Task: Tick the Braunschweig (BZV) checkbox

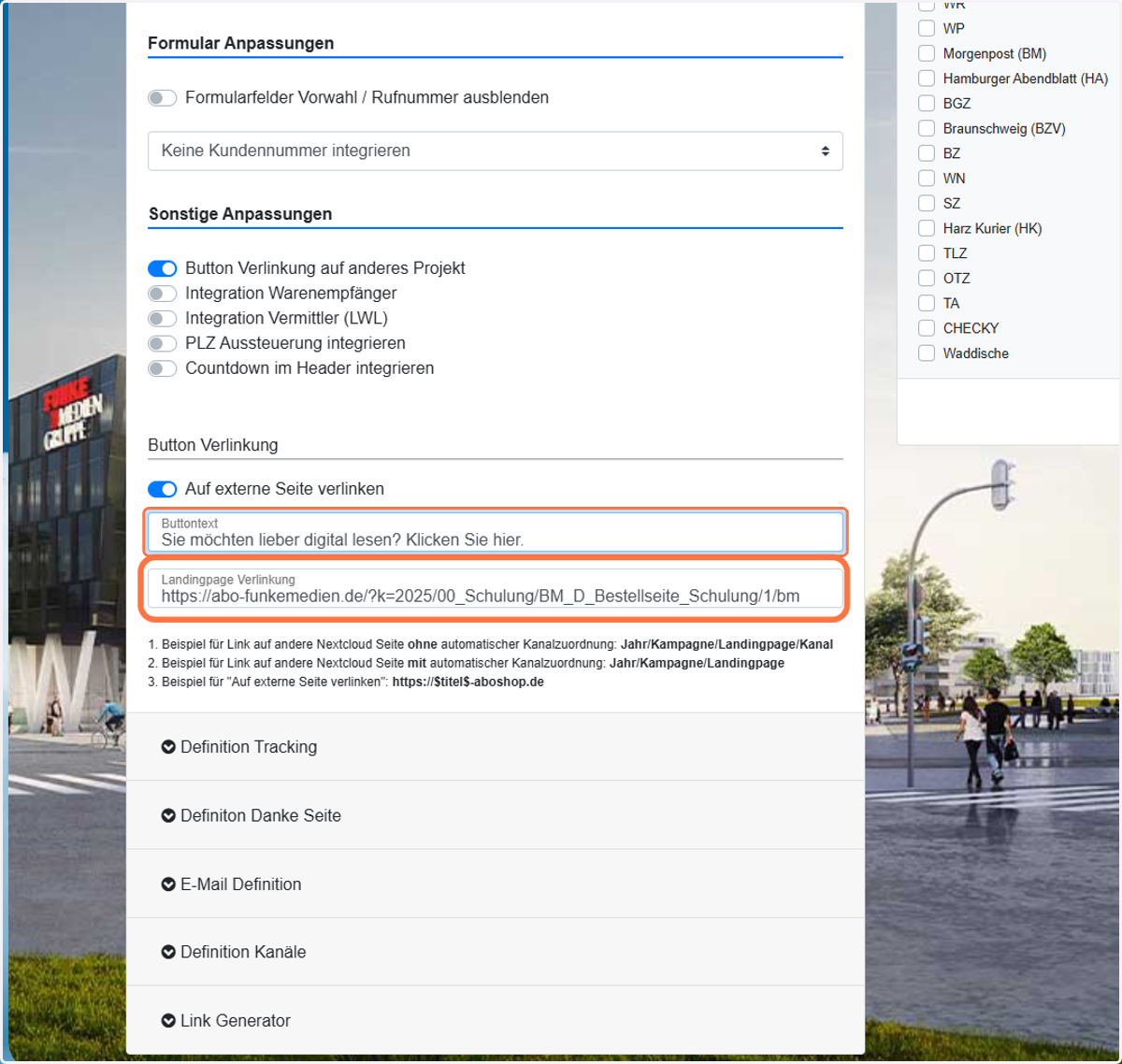Action: click(927, 128)
